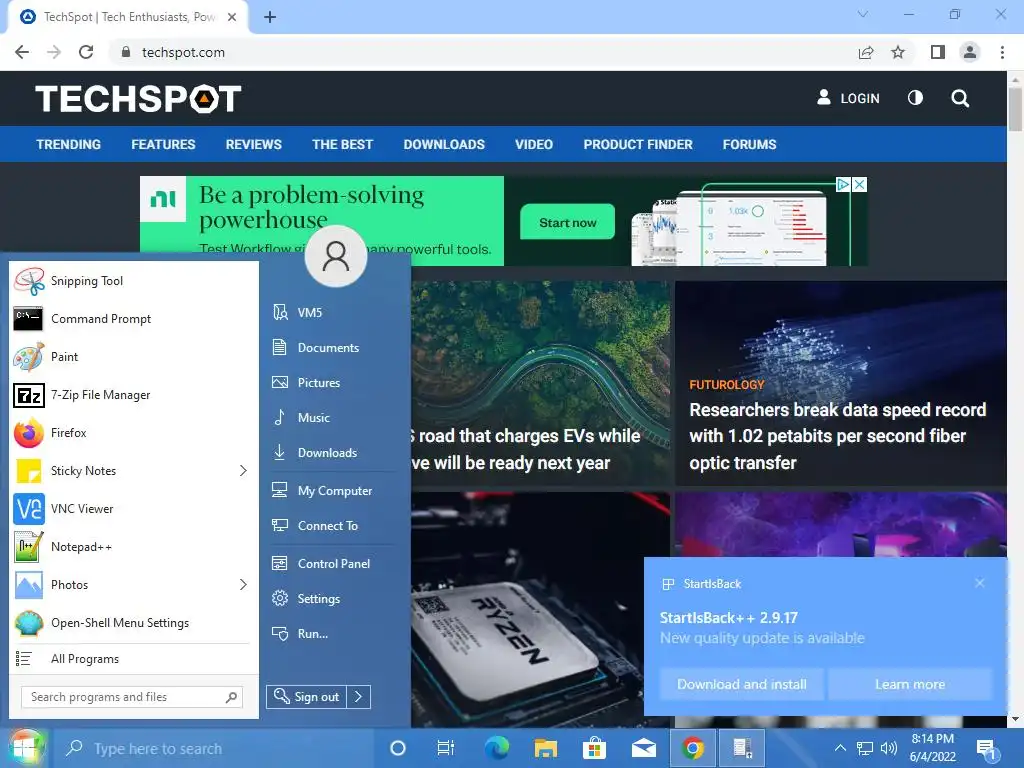Launch VNC Viewer
Screen dimensions: 1024x768
pyautogui.click(x=133, y=509)
